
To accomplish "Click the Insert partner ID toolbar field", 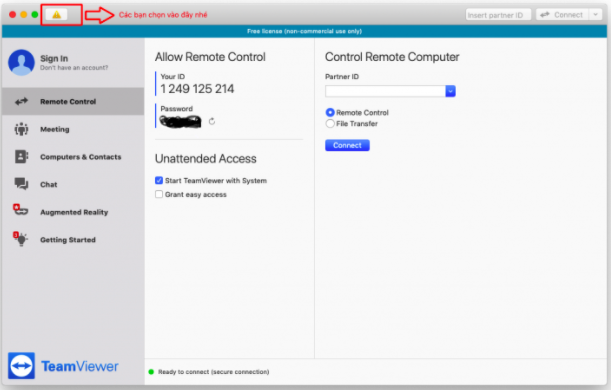I will point(498,15).
